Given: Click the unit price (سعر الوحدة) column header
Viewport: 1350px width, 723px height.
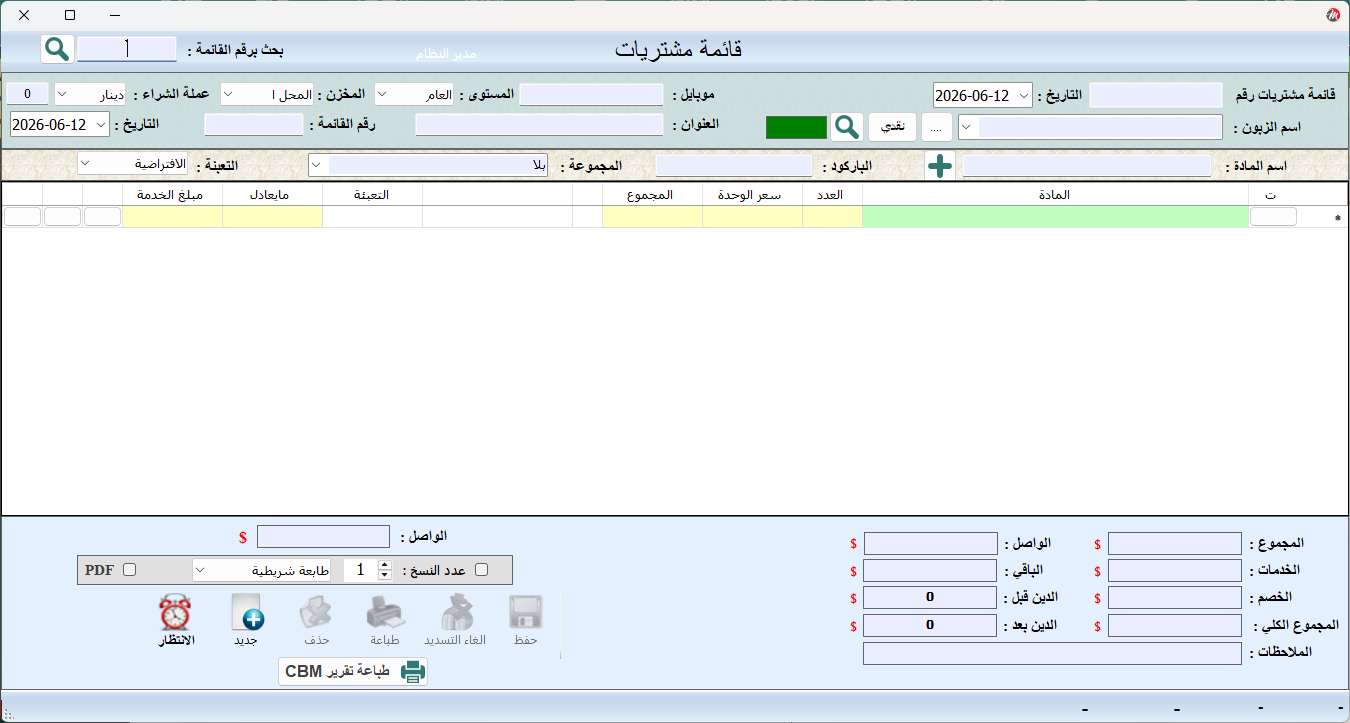Looking at the screenshot, I should [x=752, y=195].
